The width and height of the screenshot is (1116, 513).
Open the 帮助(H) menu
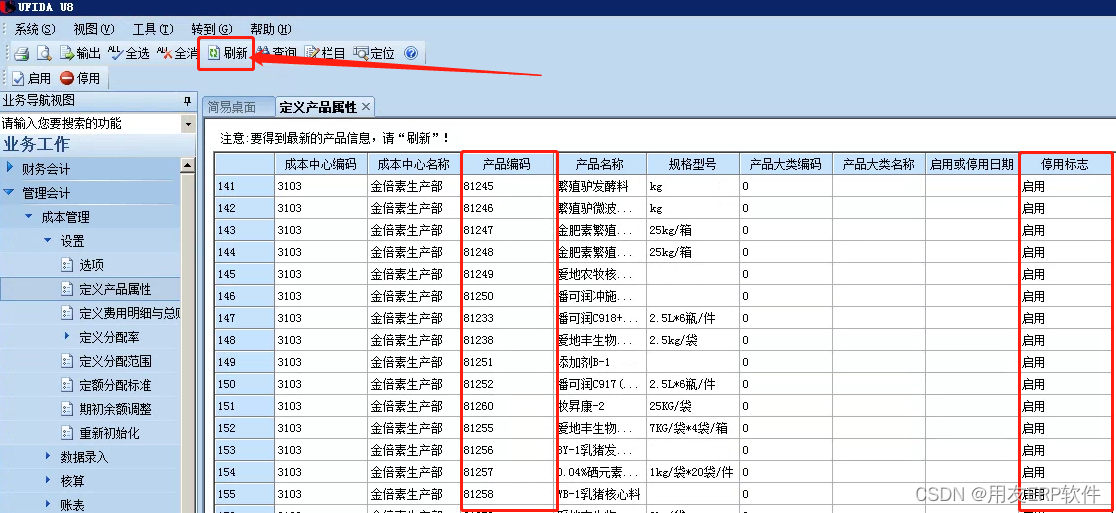click(x=270, y=29)
